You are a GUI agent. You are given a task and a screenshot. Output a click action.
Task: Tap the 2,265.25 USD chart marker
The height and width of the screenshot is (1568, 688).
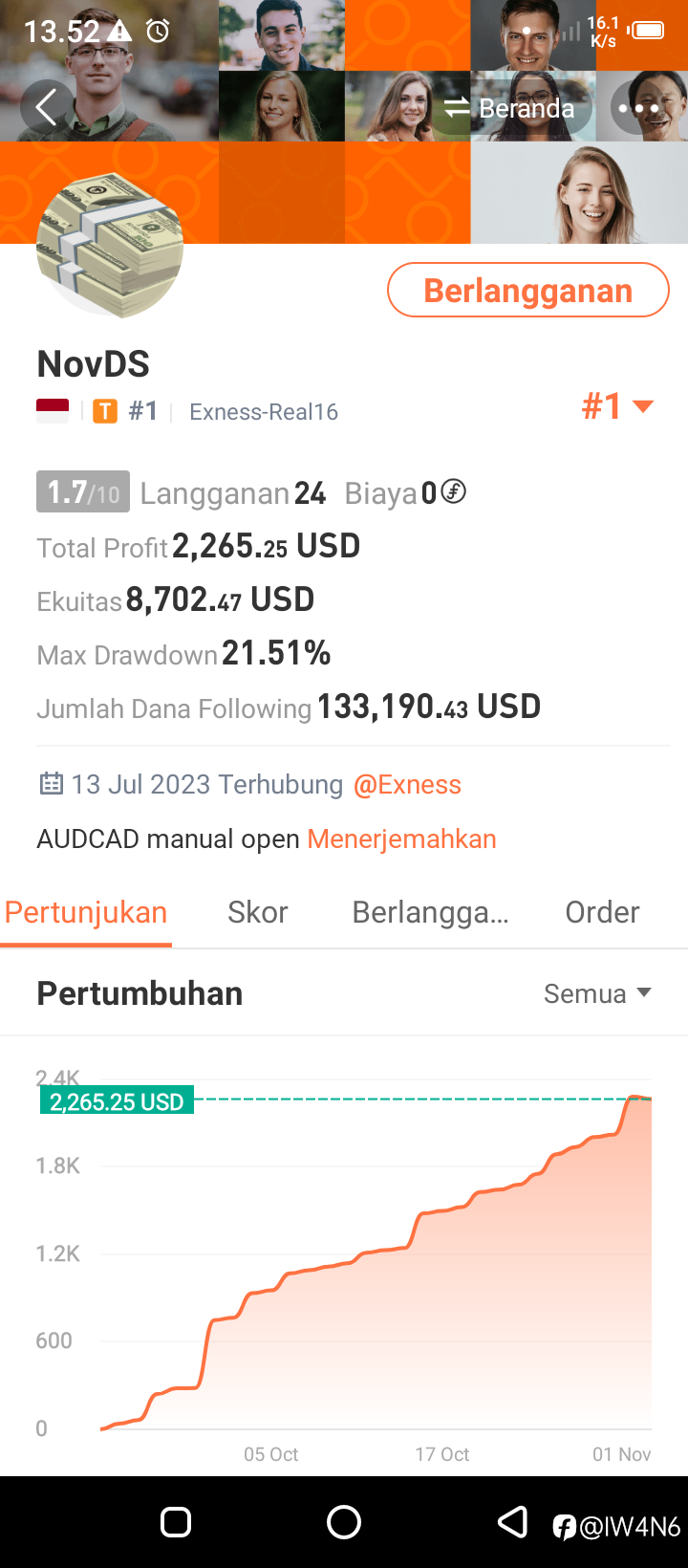pyautogui.click(x=117, y=1101)
